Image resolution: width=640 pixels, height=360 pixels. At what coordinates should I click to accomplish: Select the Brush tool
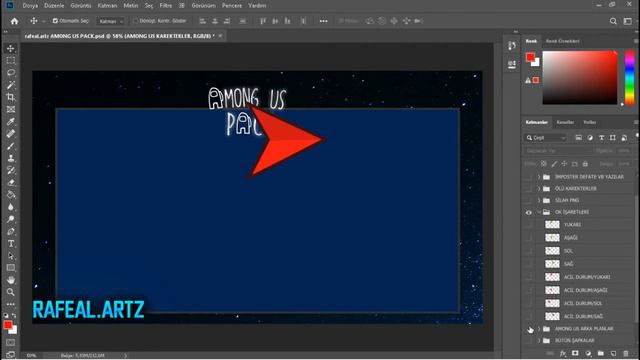coord(11,146)
